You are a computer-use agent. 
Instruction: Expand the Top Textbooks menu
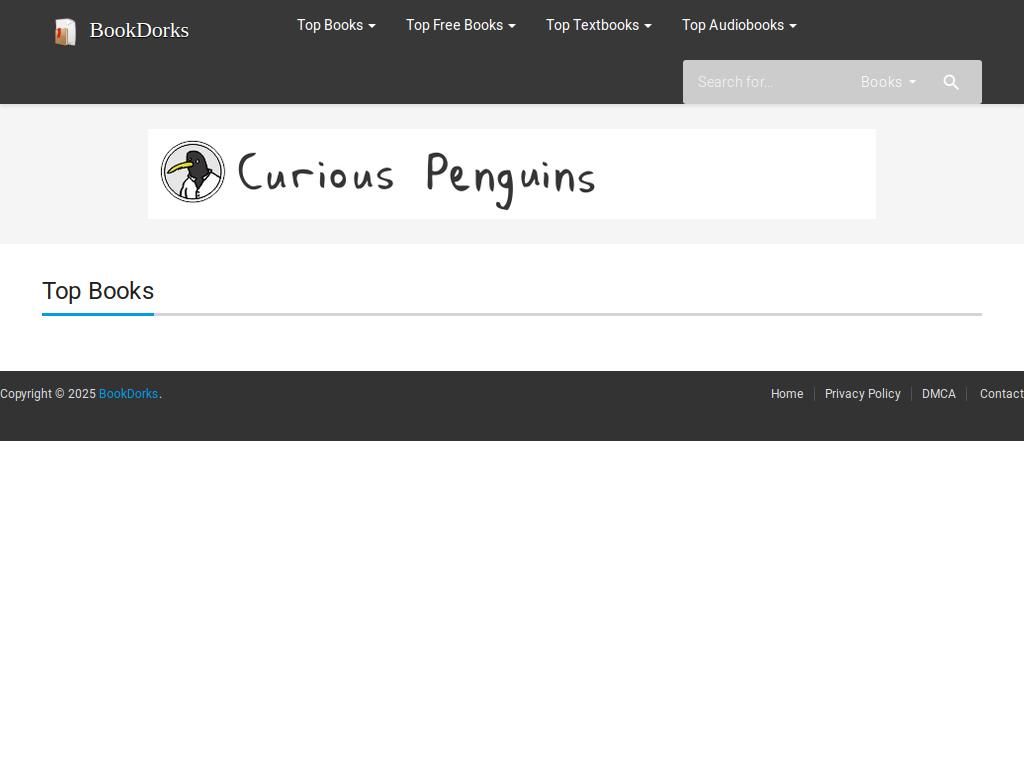click(598, 25)
